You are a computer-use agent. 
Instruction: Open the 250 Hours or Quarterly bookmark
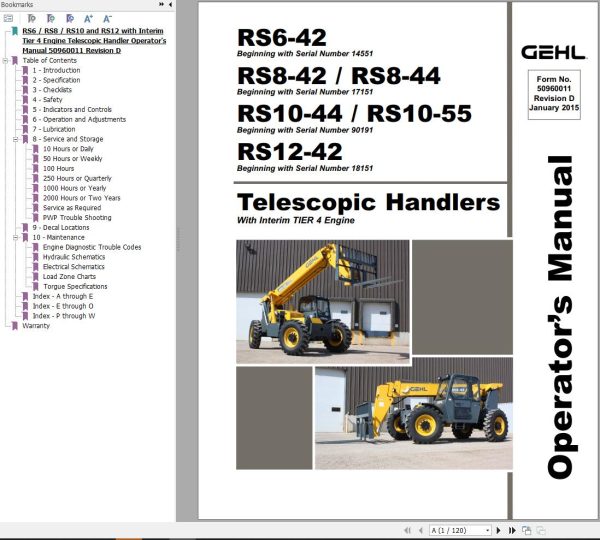[x=77, y=179]
